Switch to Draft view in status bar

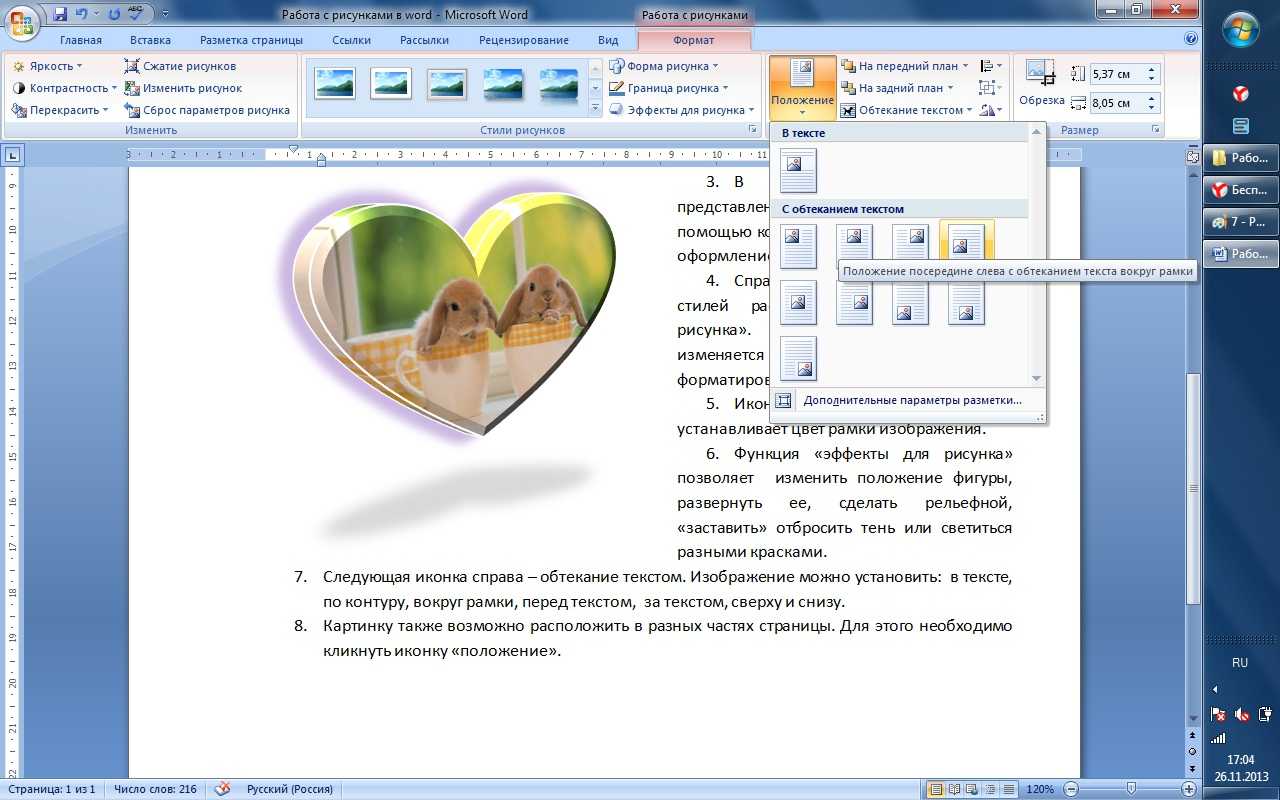pyautogui.click(x=1008, y=789)
